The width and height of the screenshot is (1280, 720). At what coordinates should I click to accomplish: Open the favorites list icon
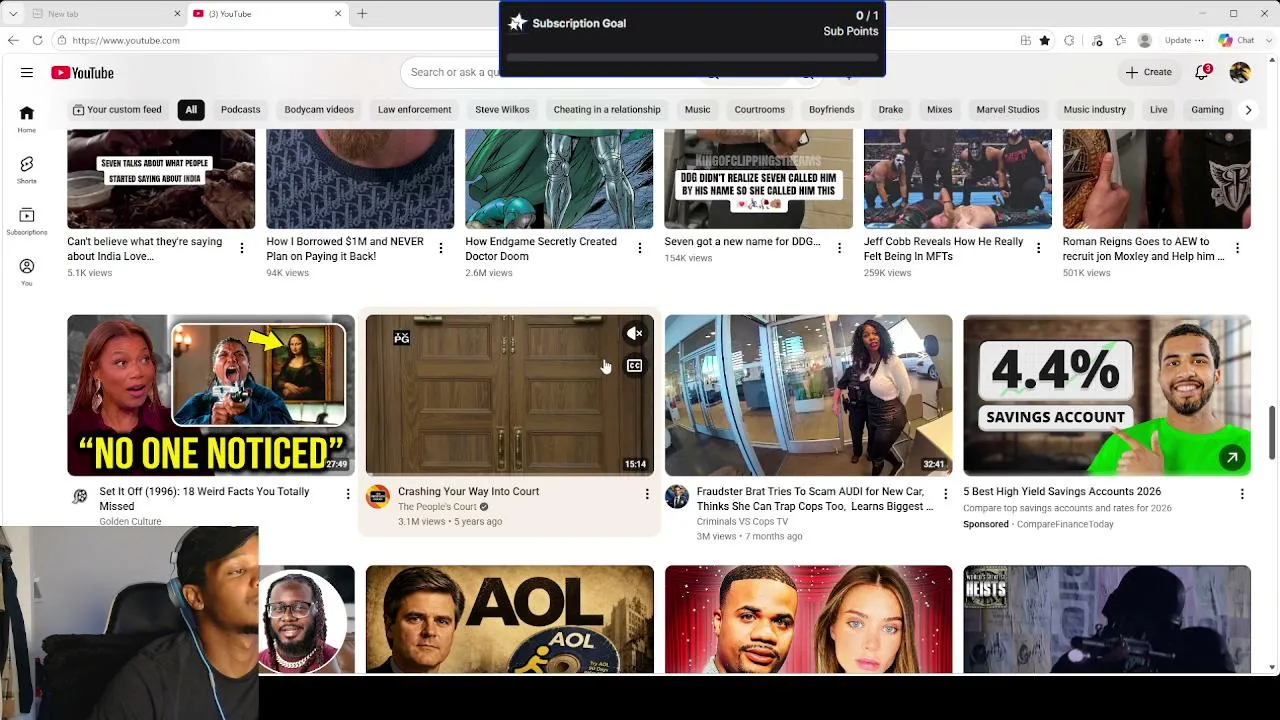coord(1121,40)
